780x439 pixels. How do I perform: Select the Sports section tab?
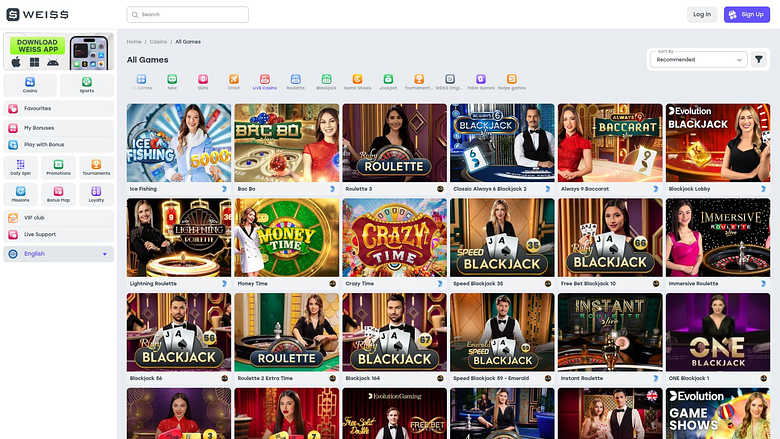[87, 85]
